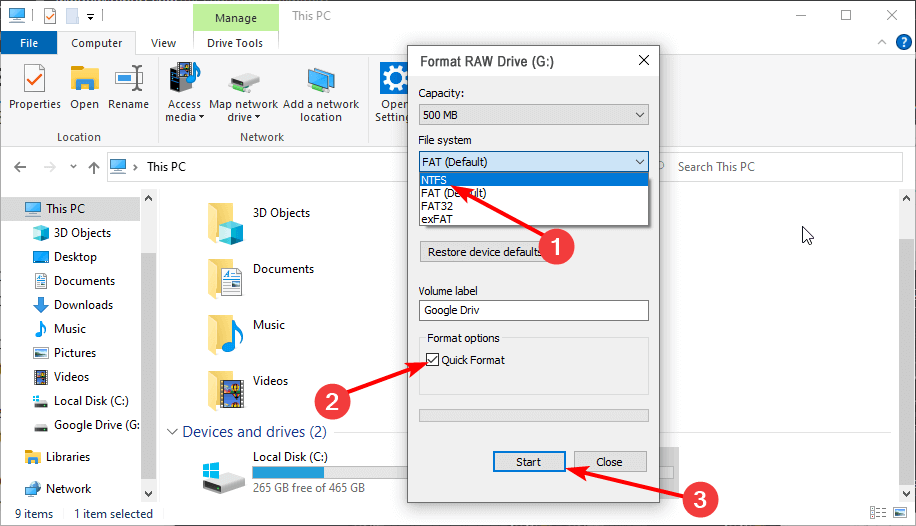This screenshot has width=916, height=526.
Task: Open Videos folder icon in main pane
Action: (225, 390)
